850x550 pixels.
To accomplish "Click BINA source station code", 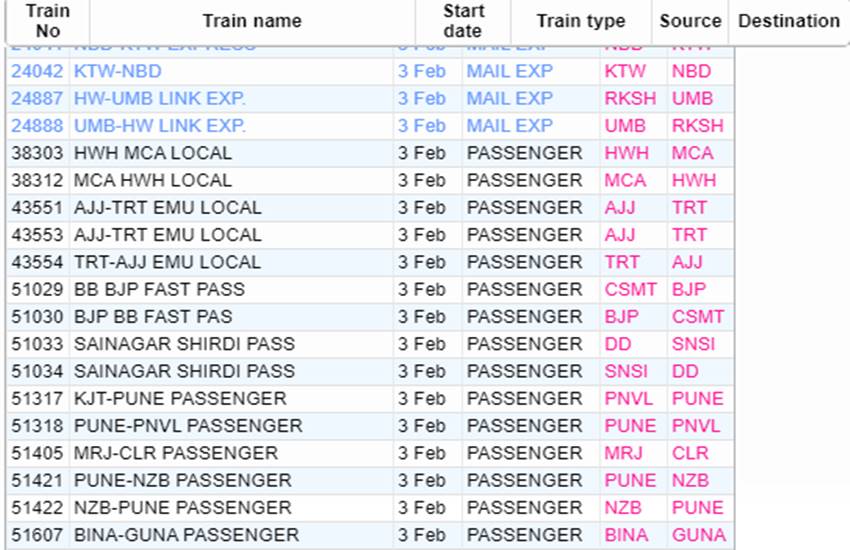I will [x=626, y=535].
